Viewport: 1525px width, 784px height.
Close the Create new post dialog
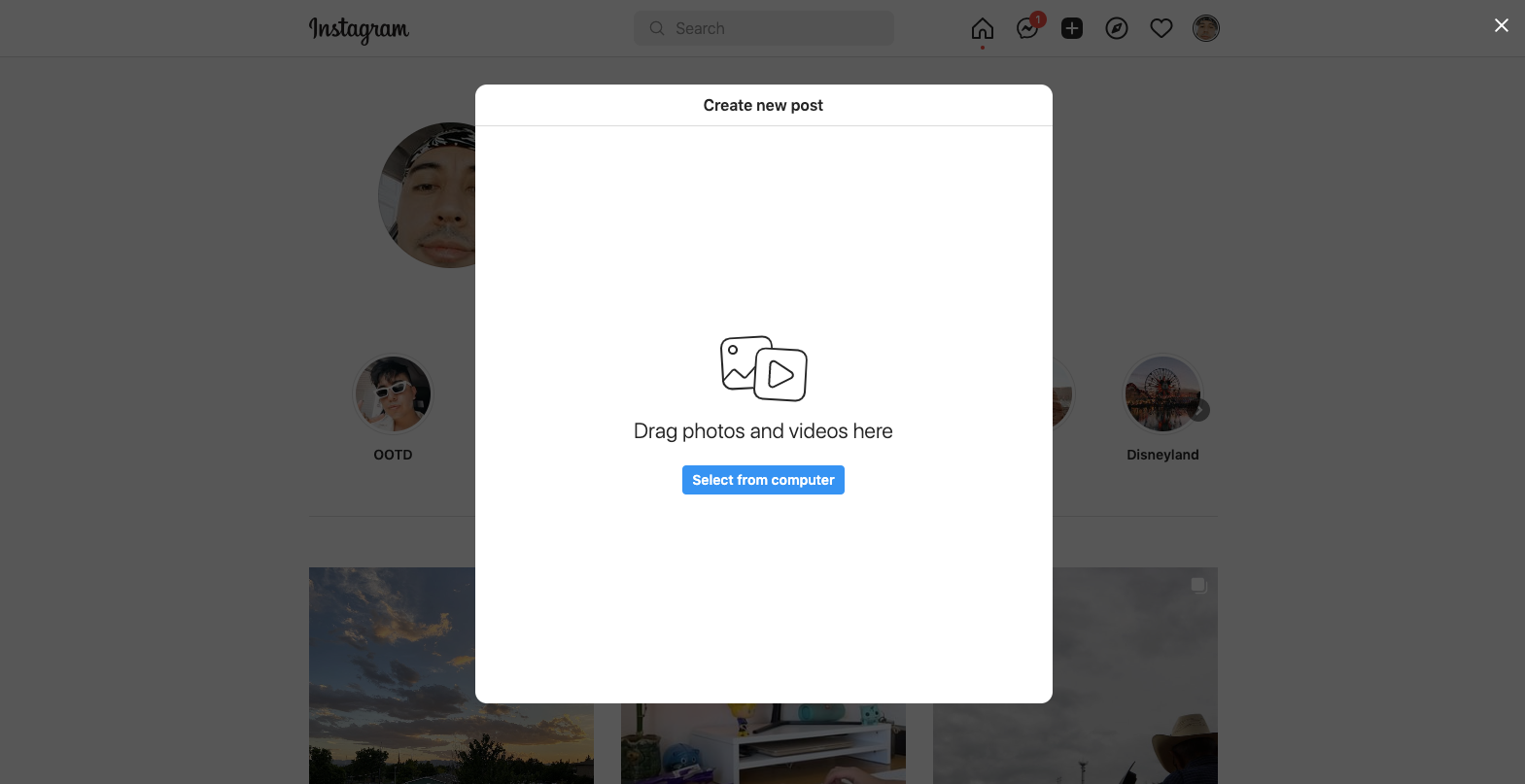1502,25
